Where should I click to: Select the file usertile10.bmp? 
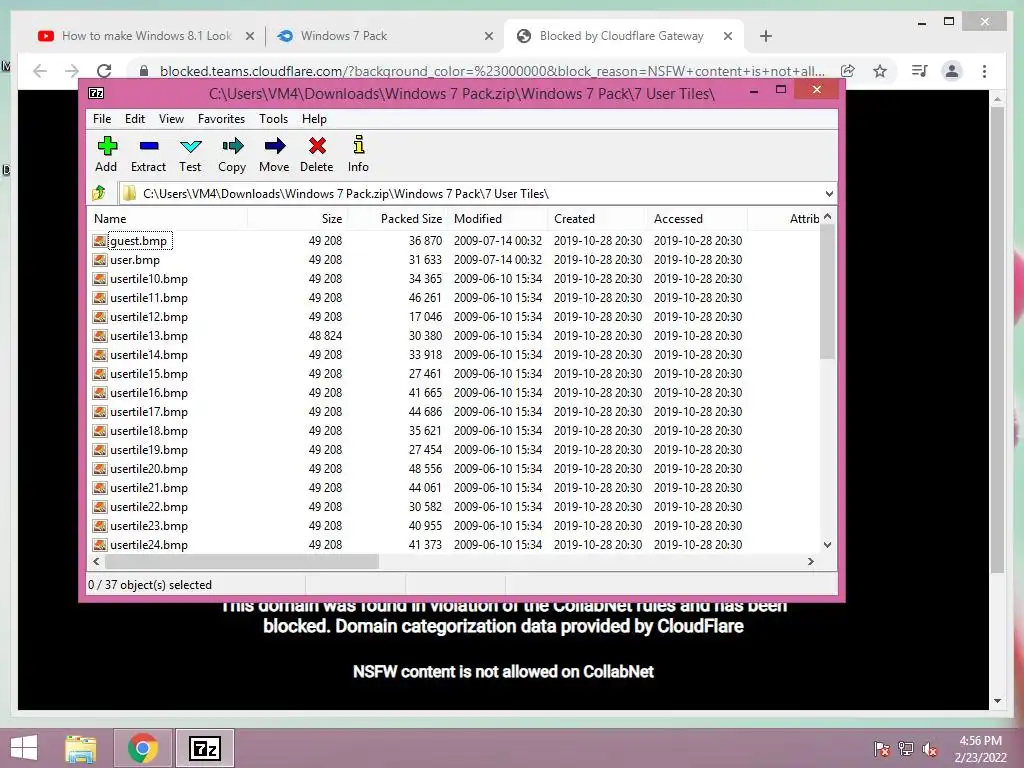coord(149,279)
